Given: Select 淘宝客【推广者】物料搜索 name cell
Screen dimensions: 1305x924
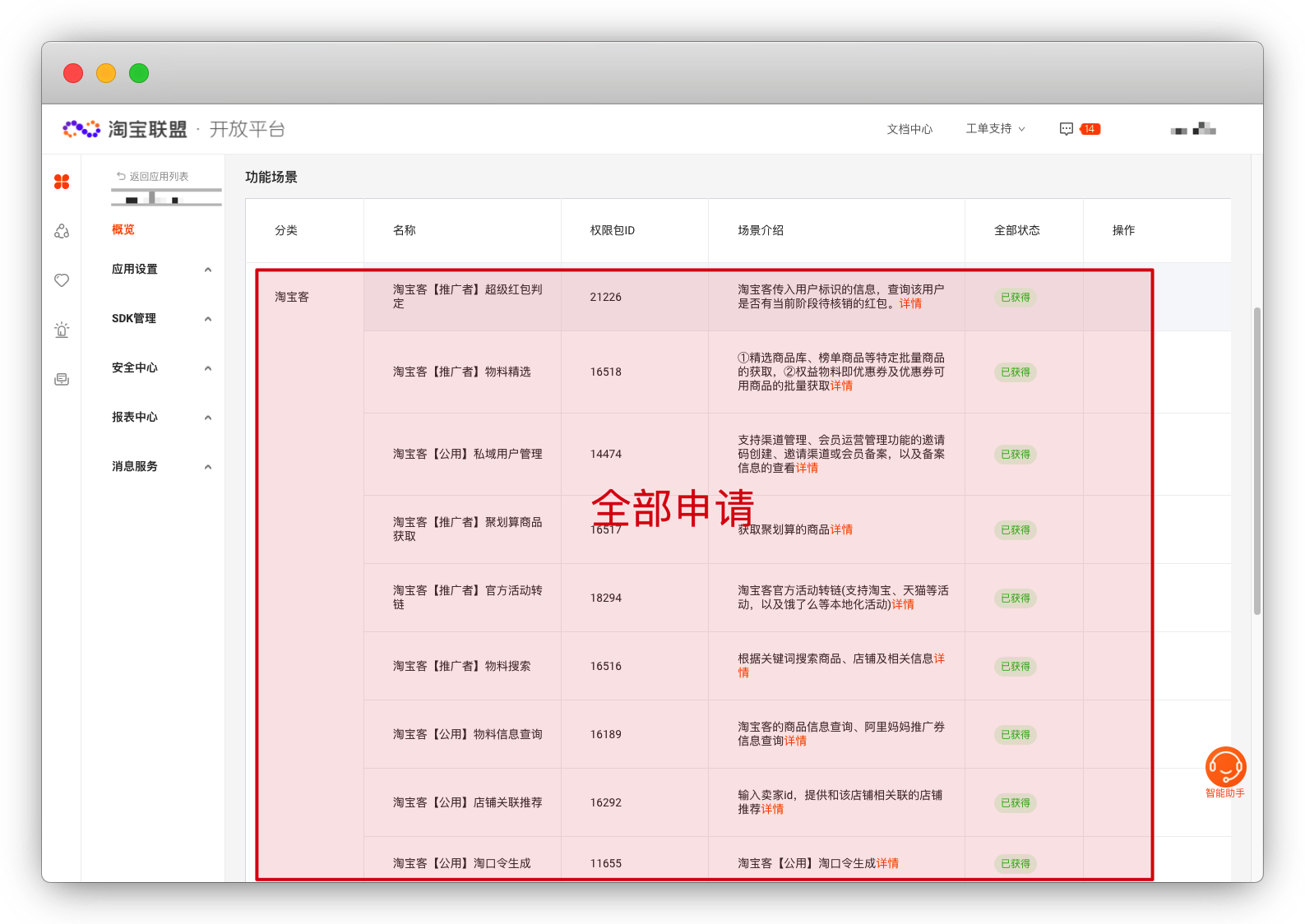Looking at the screenshot, I should point(462,666).
